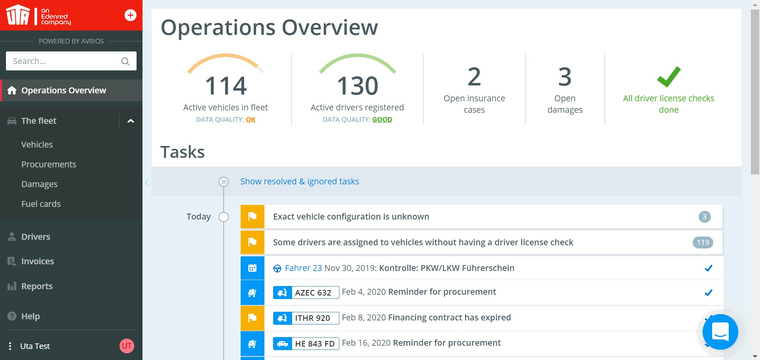Click yellow flag icon on vehicle configuration task
This screenshot has width=760, height=360.
252,217
